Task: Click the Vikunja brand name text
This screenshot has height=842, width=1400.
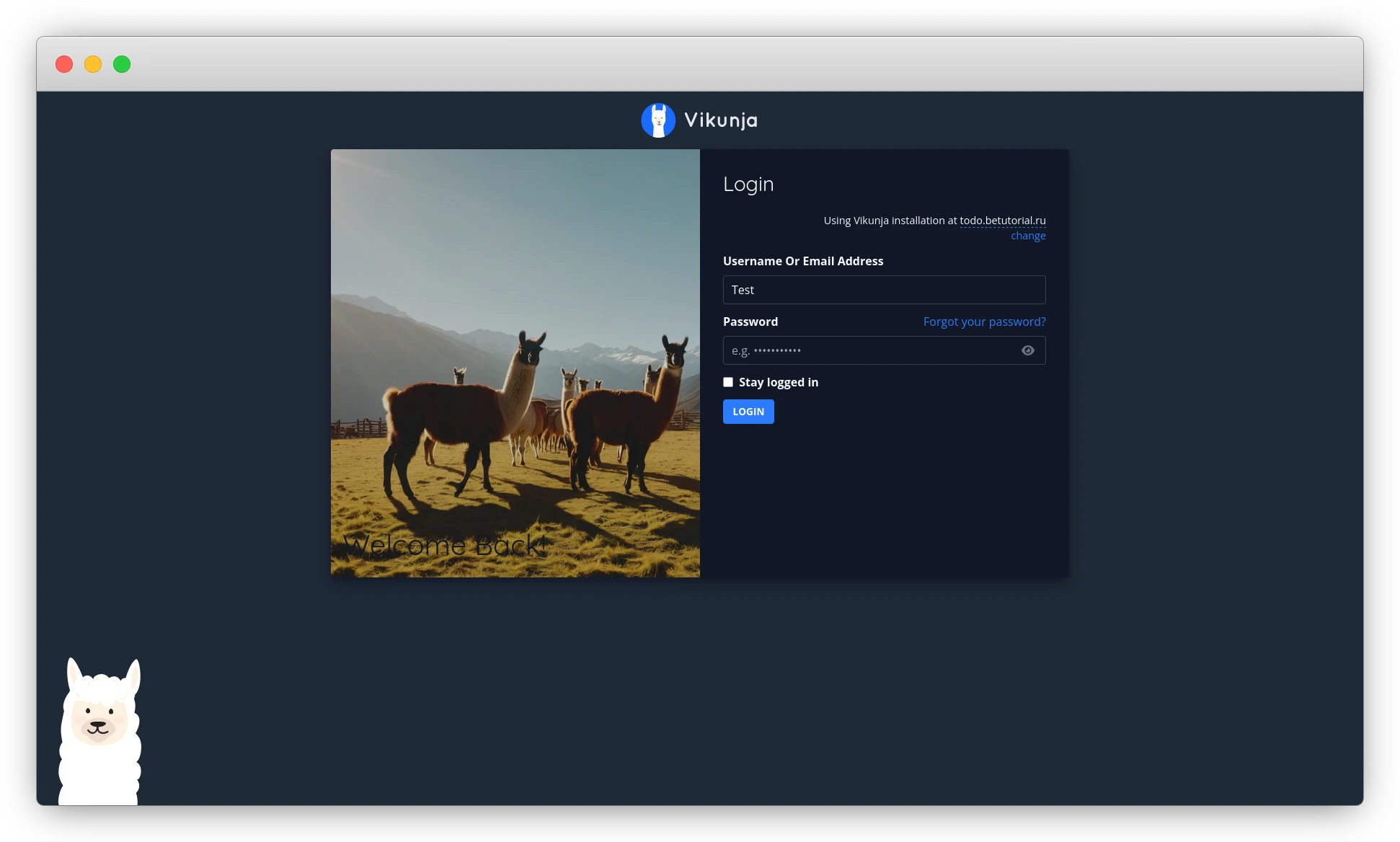Action: (721, 120)
